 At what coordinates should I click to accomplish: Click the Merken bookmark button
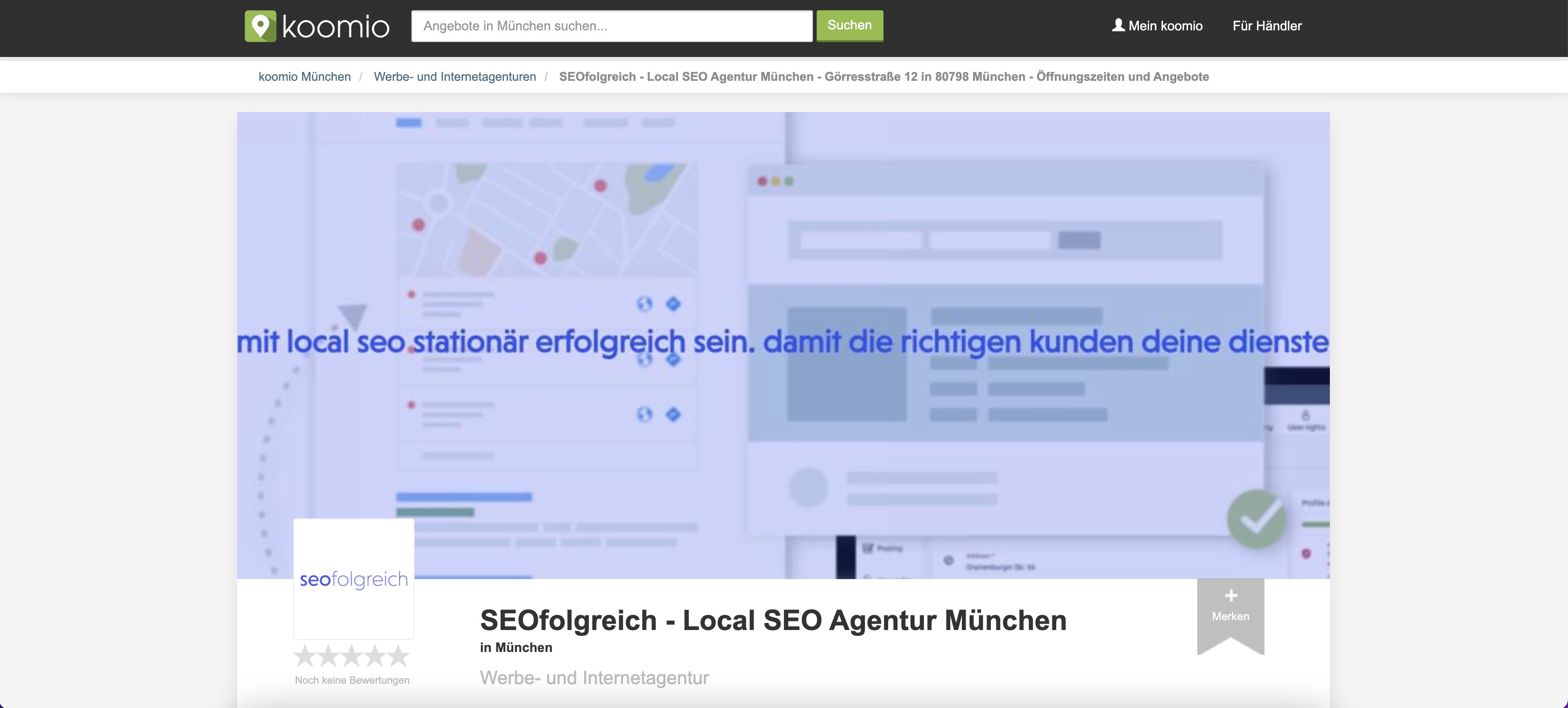1230,616
